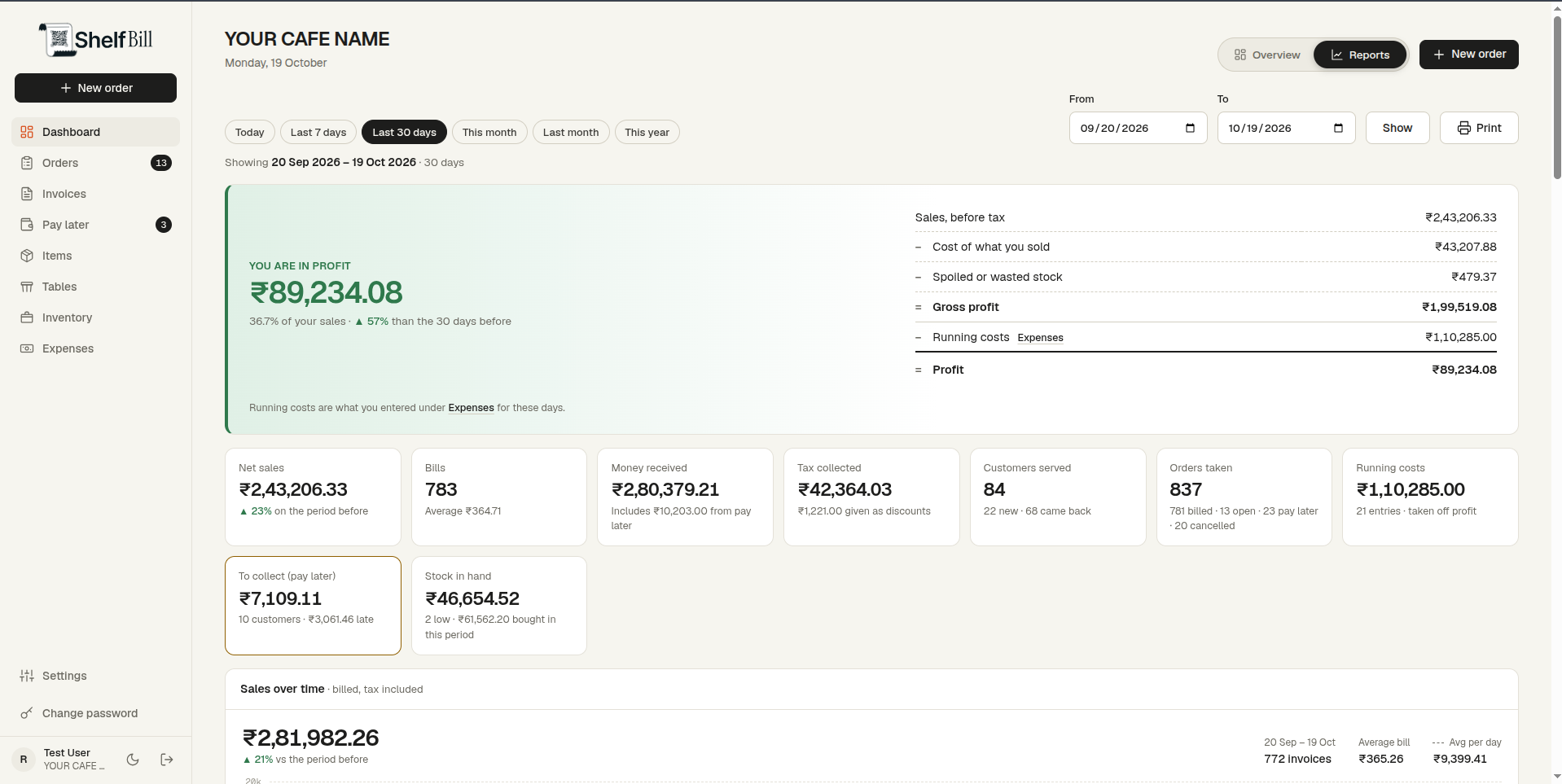Click New order in top right

(1469, 55)
